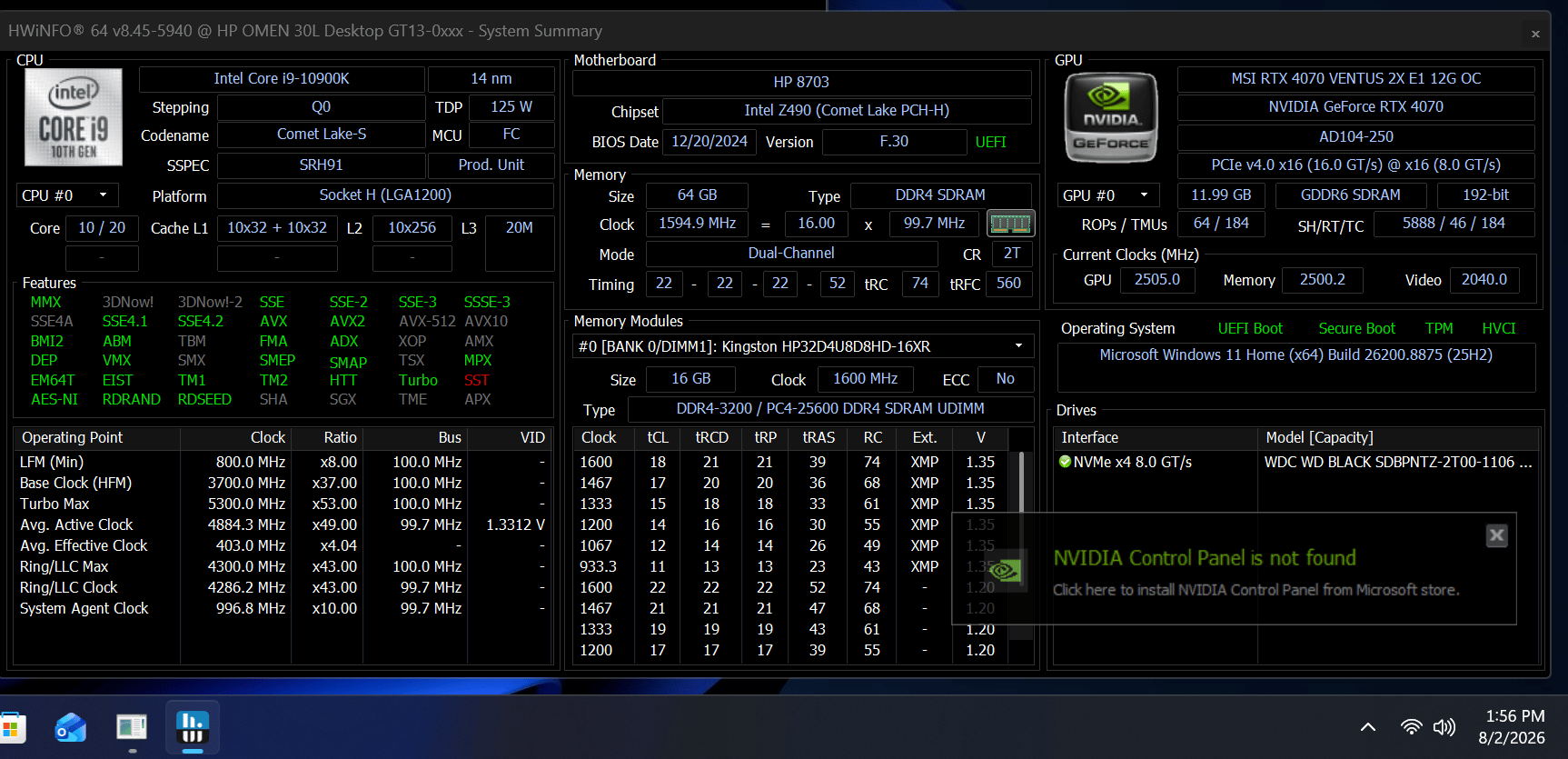Click the Intel Z490 chipset value

[x=847, y=111]
